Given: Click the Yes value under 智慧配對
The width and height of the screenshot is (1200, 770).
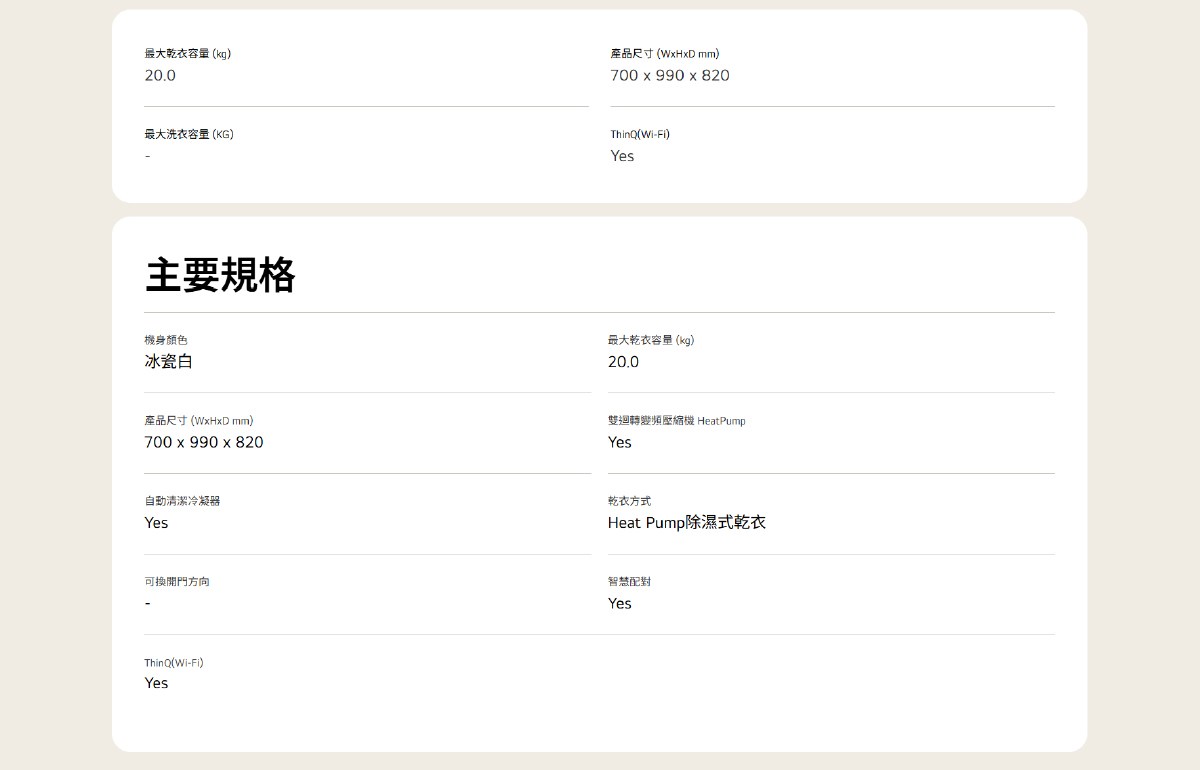Looking at the screenshot, I should [620, 604].
